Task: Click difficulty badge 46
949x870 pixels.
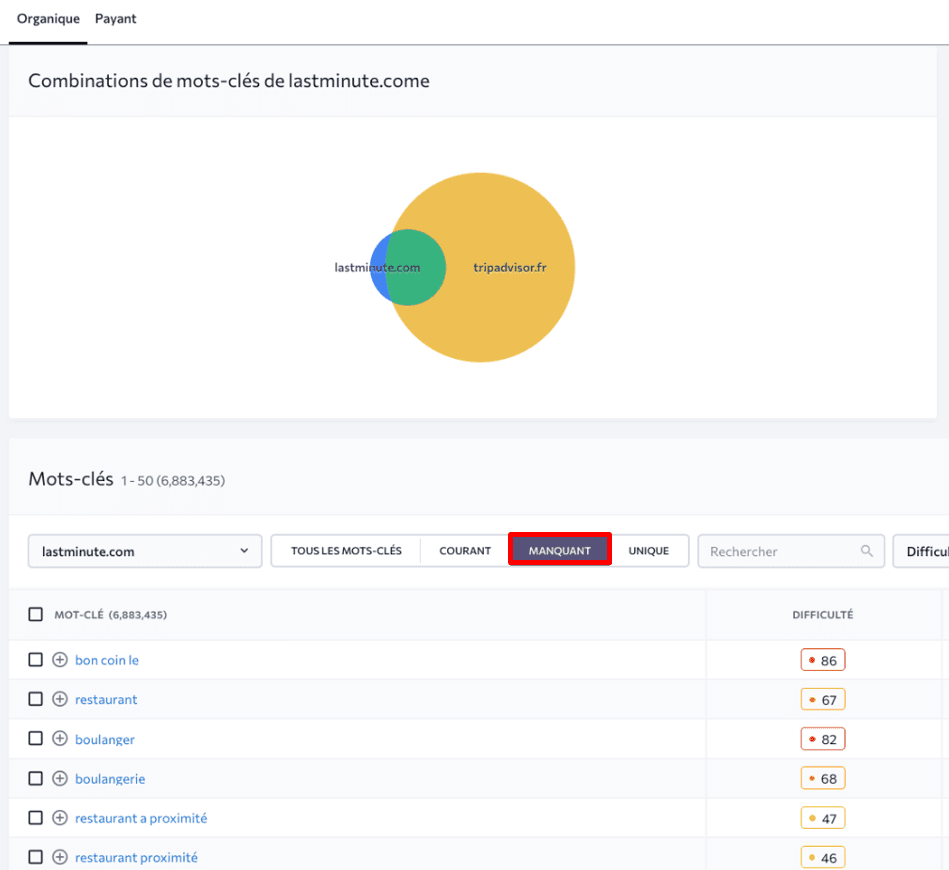Action: click(823, 857)
